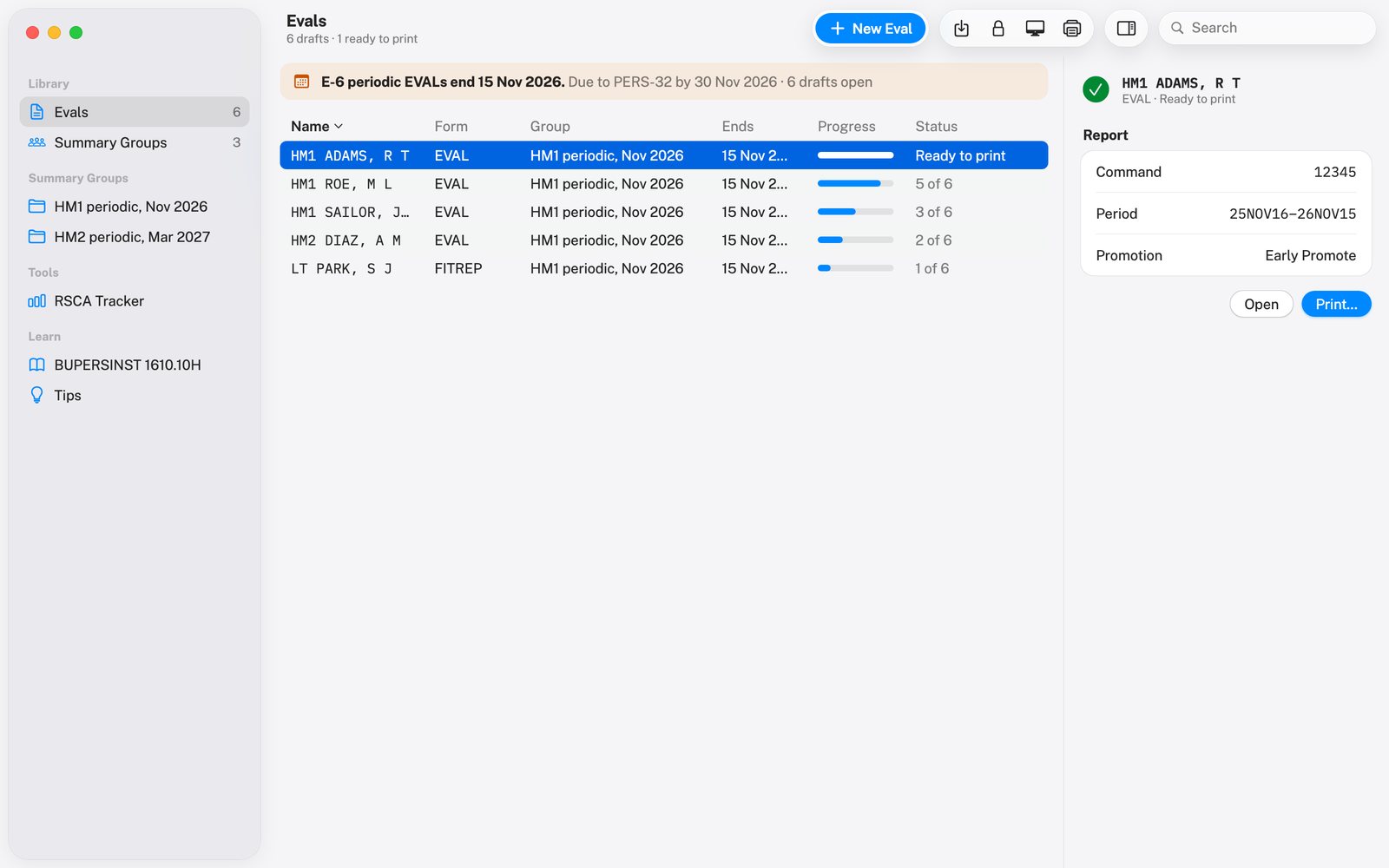Image resolution: width=1389 pixels, height=868 pixels.
Task: Click the display monitor toolbar icon
Action: pos(1035,29)
